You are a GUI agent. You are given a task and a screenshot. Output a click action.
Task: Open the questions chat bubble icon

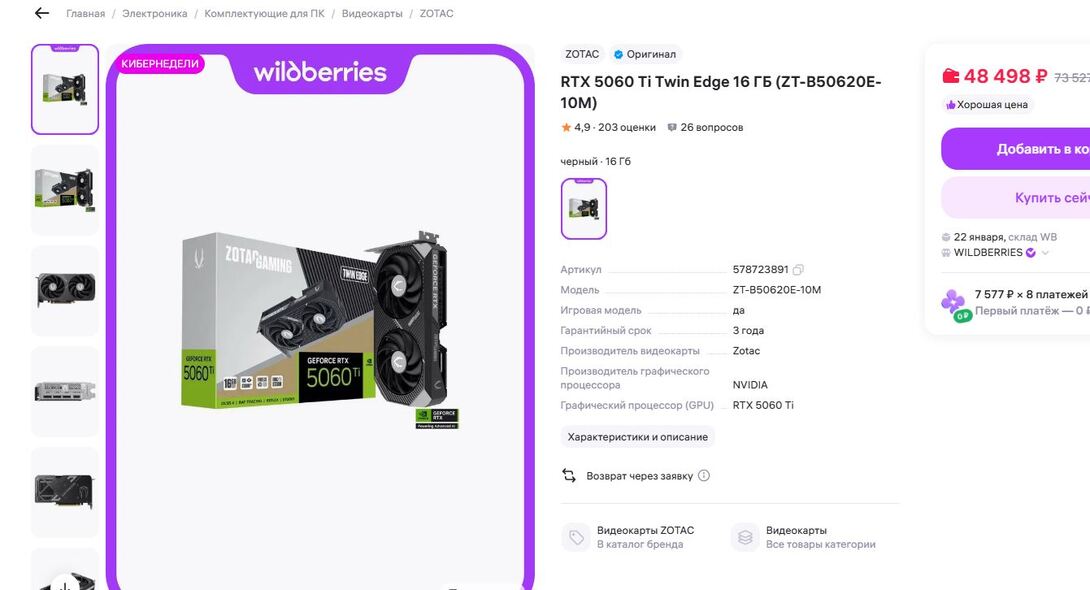pyautogui.click(x=672, y=127)
